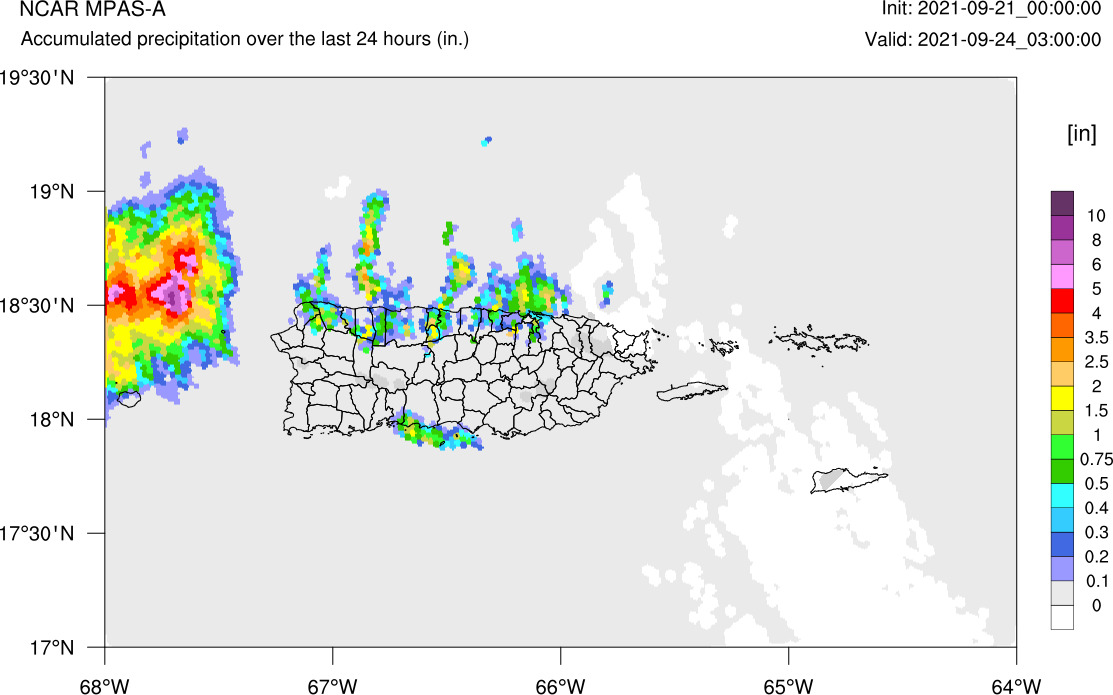Click the legend value "0.2"

click(x=1097, y=557)
